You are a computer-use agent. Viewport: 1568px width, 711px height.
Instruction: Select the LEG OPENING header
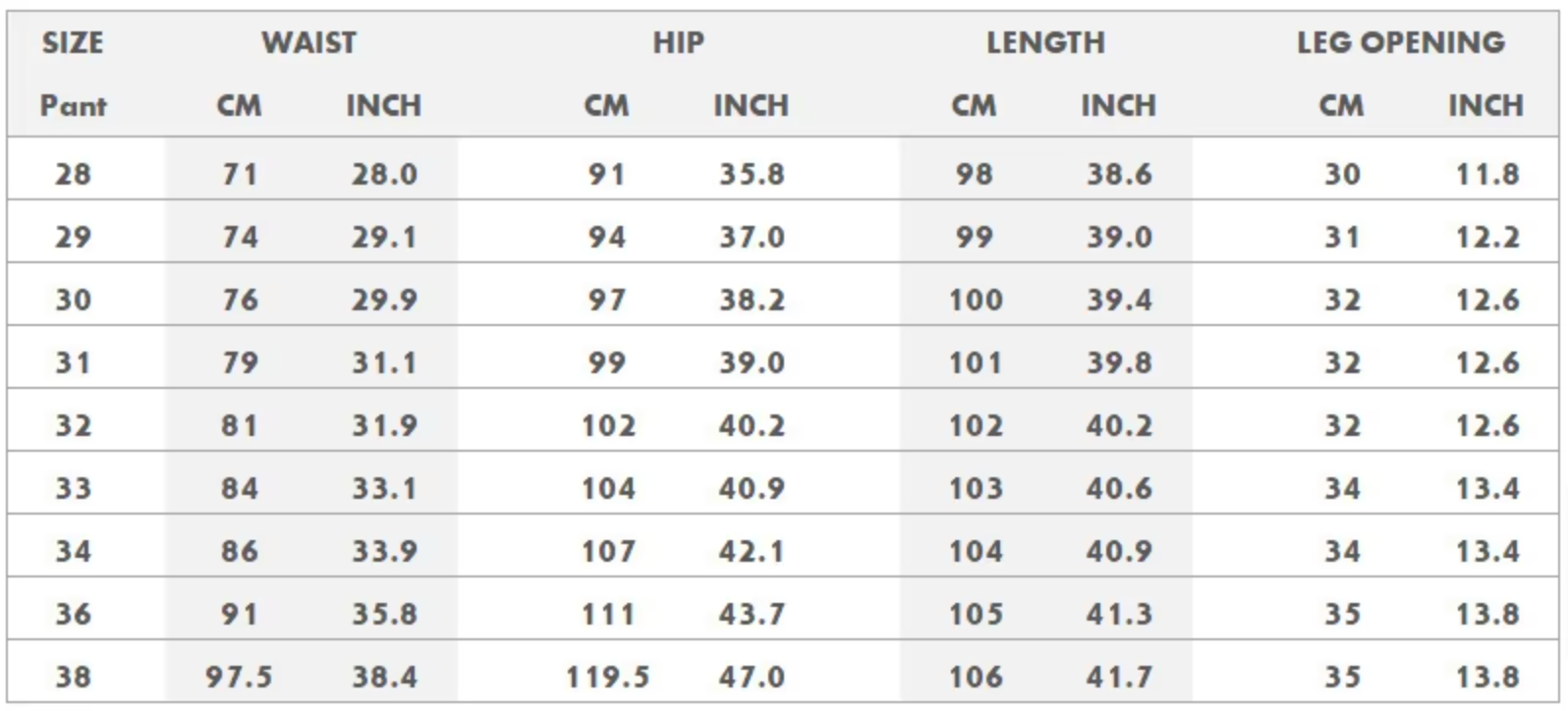tap(1400, 42)
